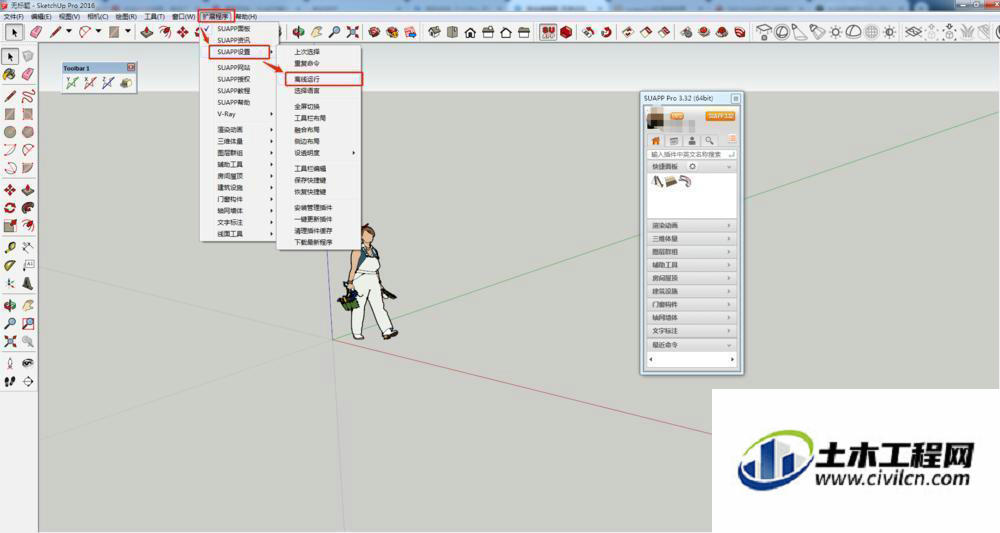The height and width of the screenshot is (533, 1000).
Task: Switch to Iso view icon
Action: pos(434,32)
